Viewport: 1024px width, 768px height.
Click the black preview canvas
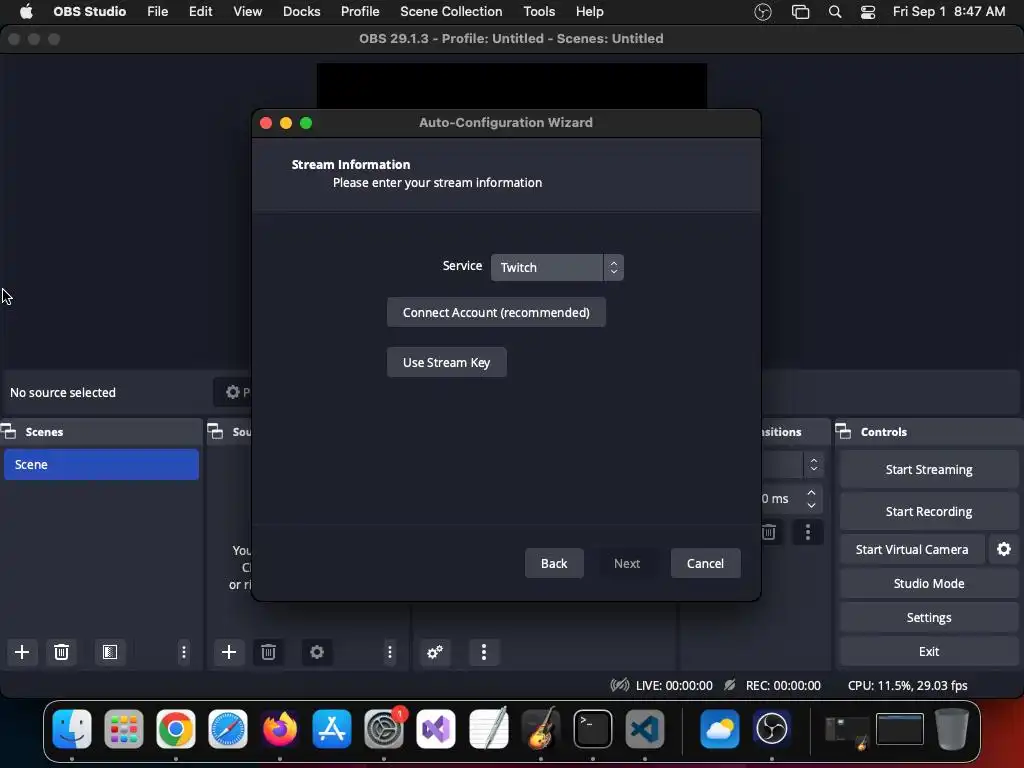(511, 86)
